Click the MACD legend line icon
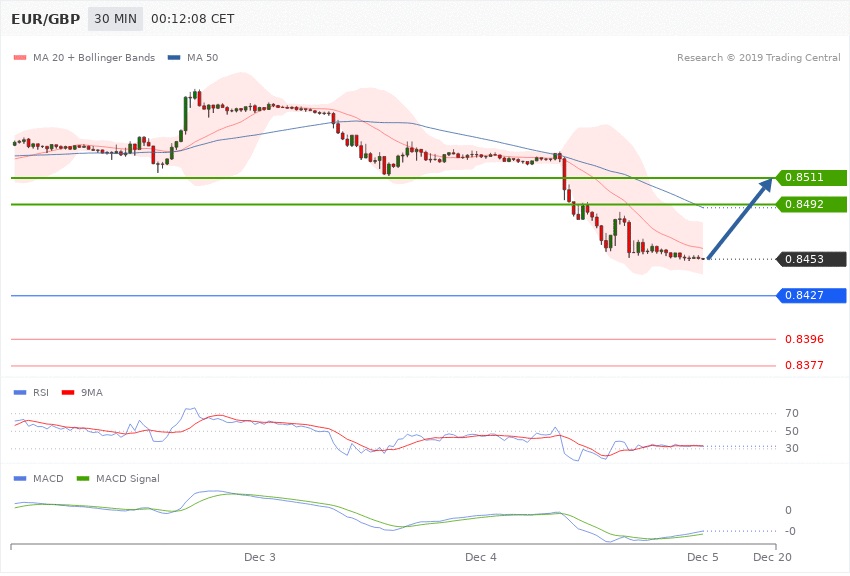Screen dimensions: 850x576 tap(21, 479)
